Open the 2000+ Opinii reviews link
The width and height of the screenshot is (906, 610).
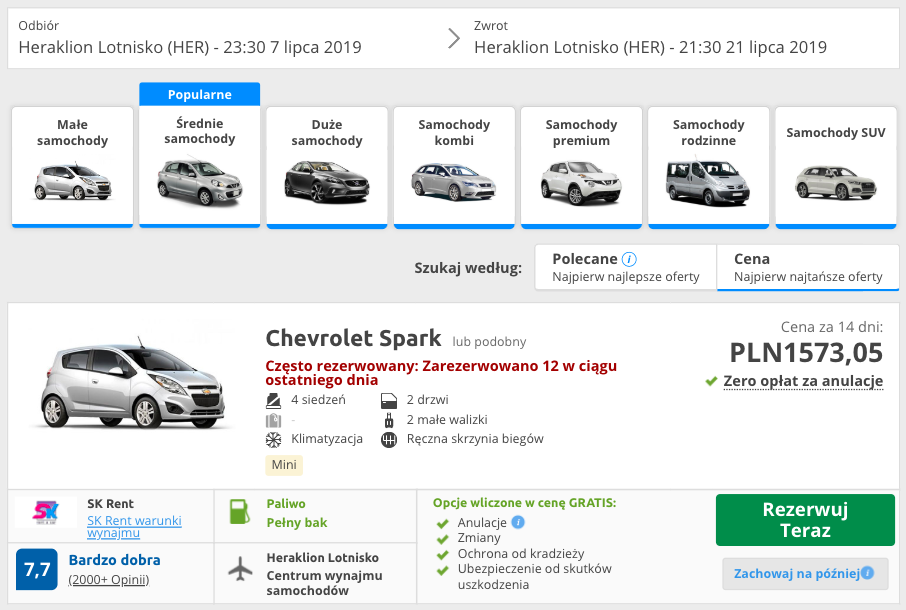[109, 579]
